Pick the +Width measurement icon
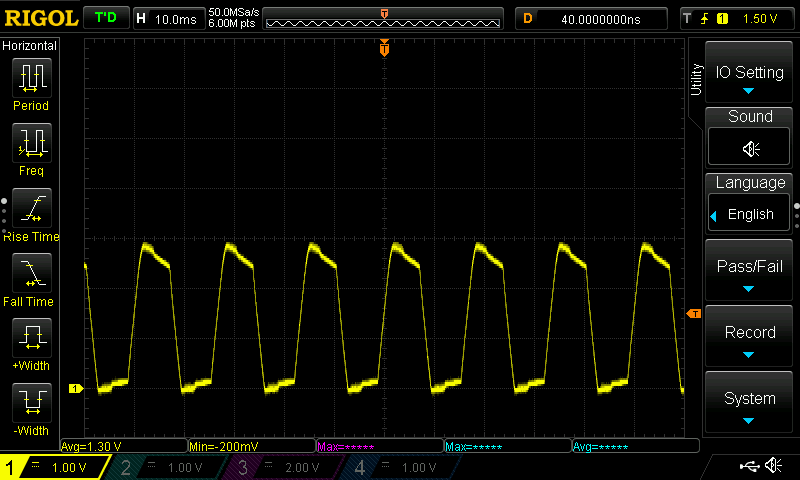Screen dimensions: 800x480 [x=31, y=338]
